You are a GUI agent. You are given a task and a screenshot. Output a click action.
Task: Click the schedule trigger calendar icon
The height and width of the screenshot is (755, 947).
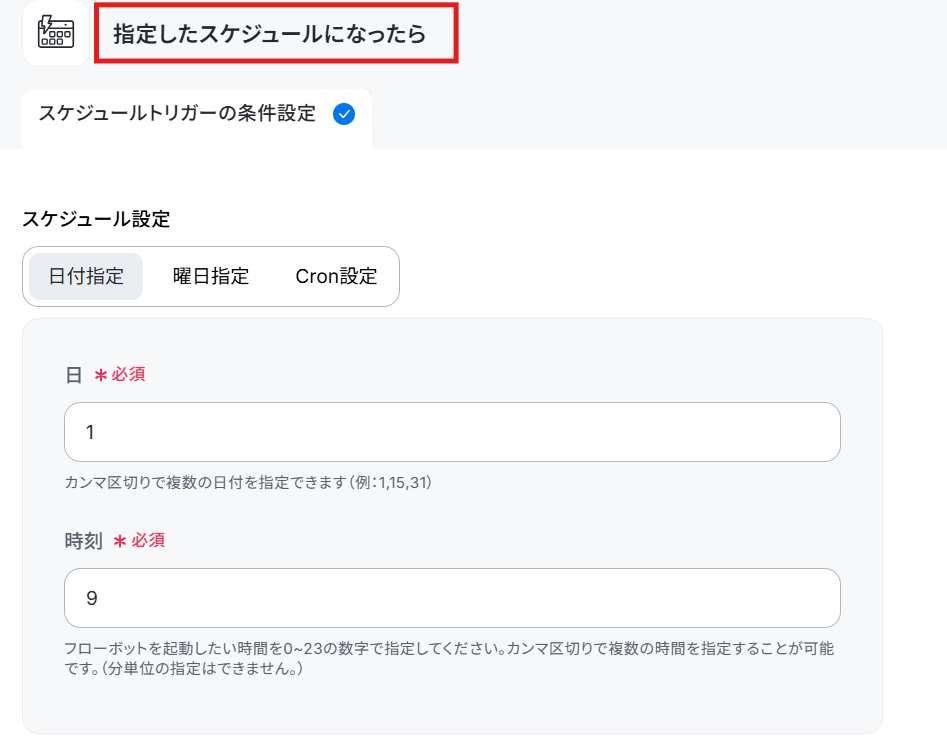[56, 33]
